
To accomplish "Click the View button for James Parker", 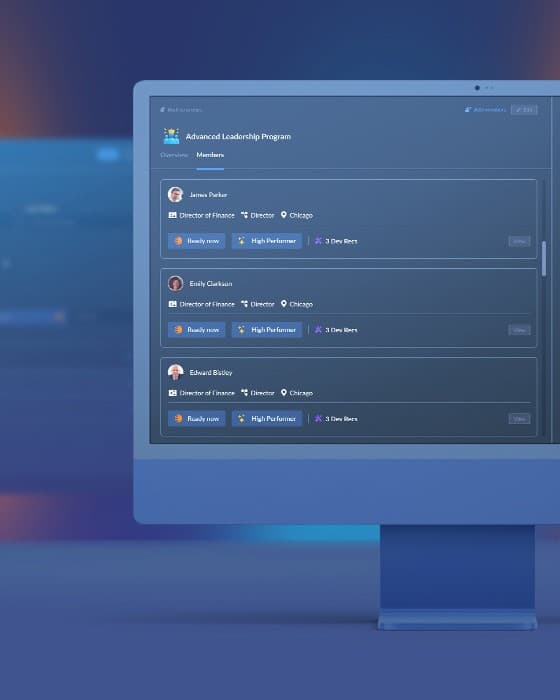I will (x=519, y=242).
